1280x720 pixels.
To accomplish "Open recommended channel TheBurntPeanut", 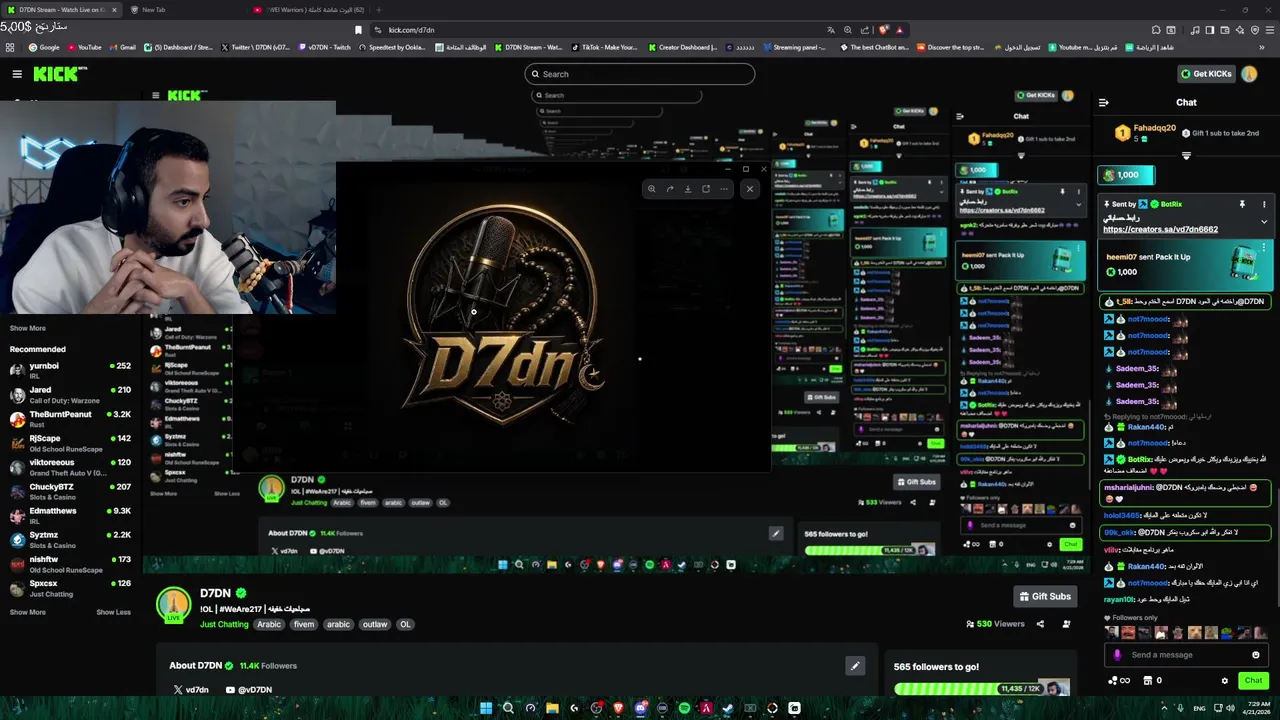I will pos(70,418).
